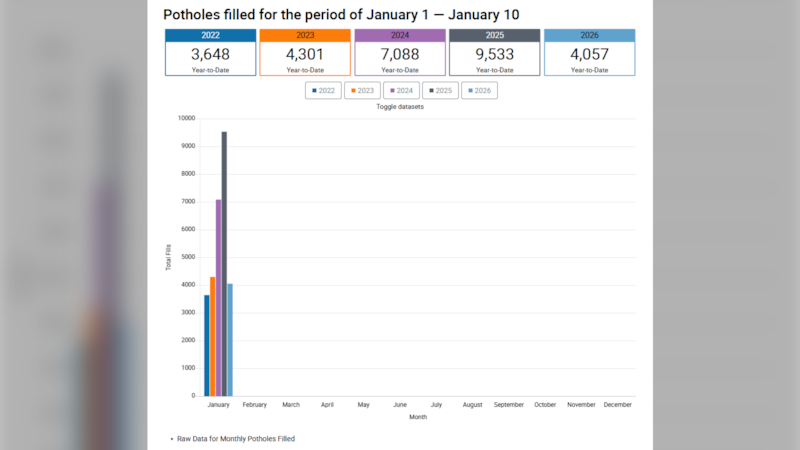Image resolution: width=800 pixels, height=450 pixels.
Task: Click the 2022 year-to-date card showing 3,648
Action: (x=210, y=53)
